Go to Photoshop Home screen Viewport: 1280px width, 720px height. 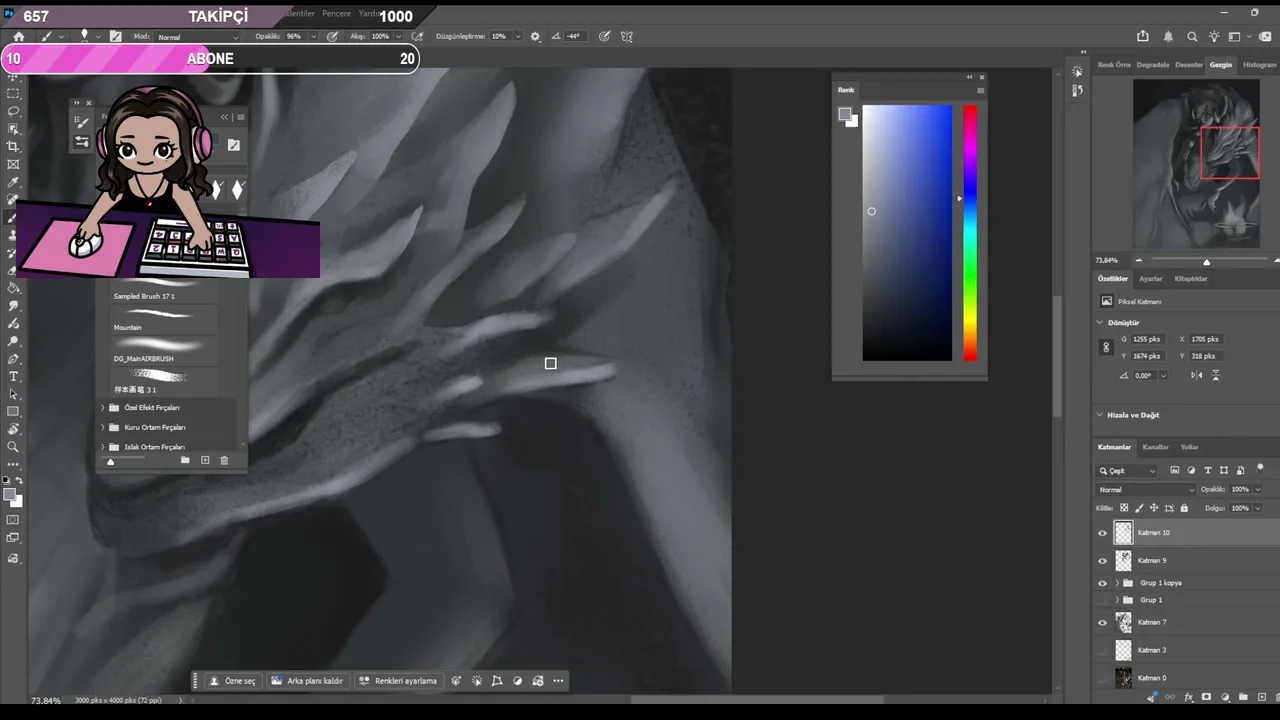(18, 36)
